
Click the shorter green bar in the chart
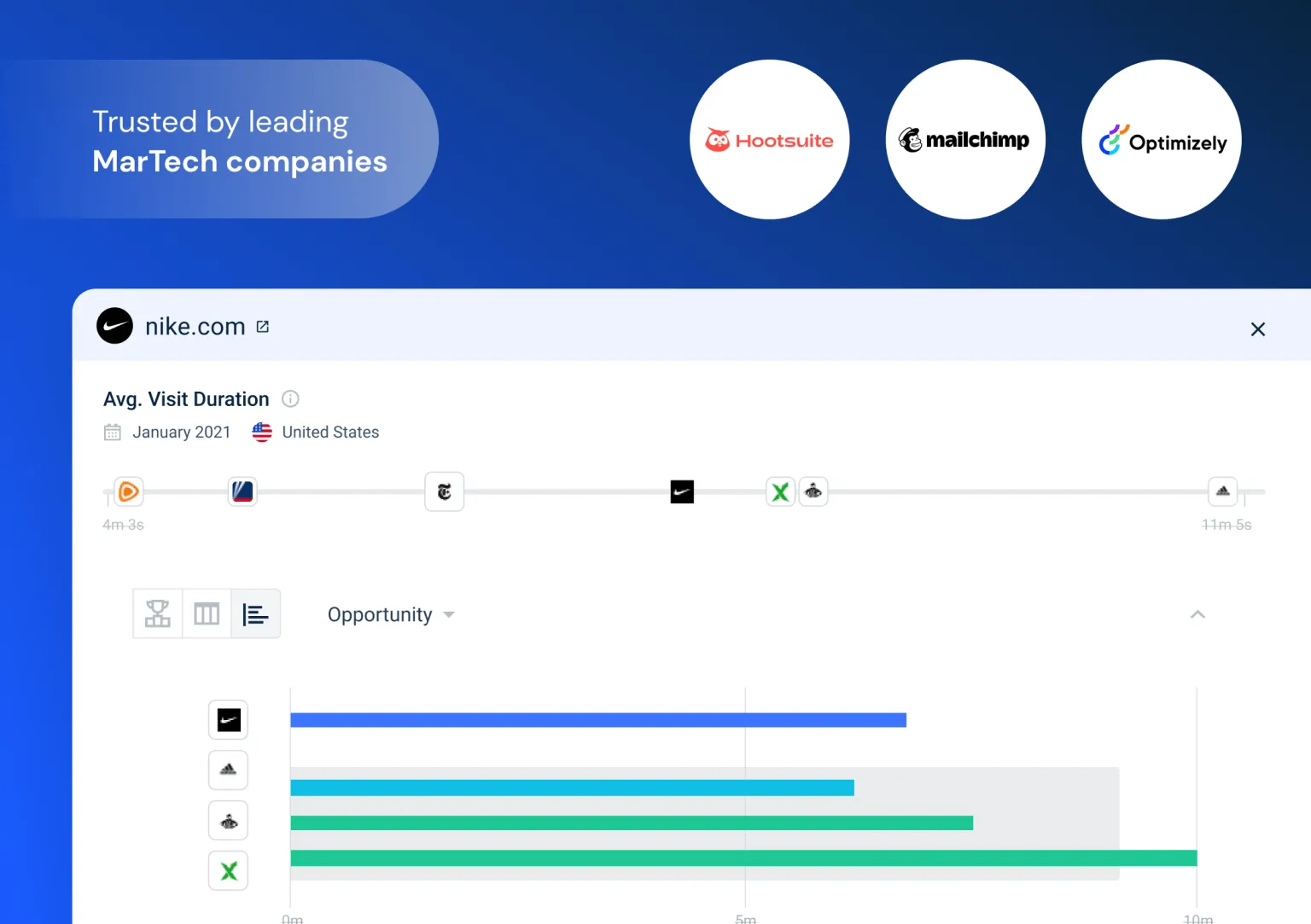[x=632, y=822]
